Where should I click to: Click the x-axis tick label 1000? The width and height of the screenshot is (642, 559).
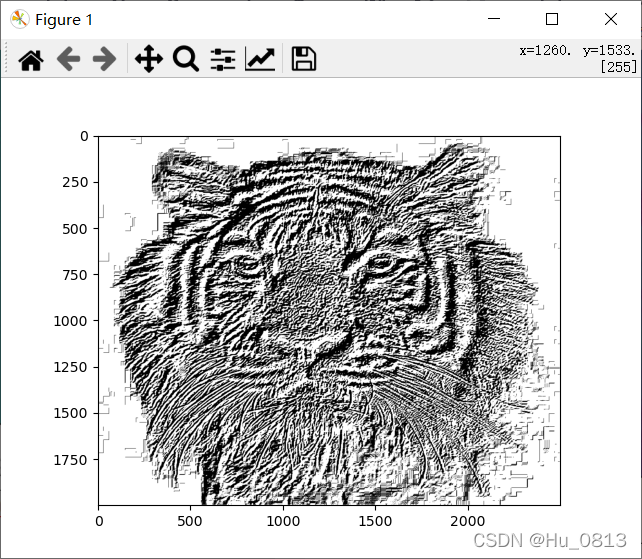click(283, 521)
